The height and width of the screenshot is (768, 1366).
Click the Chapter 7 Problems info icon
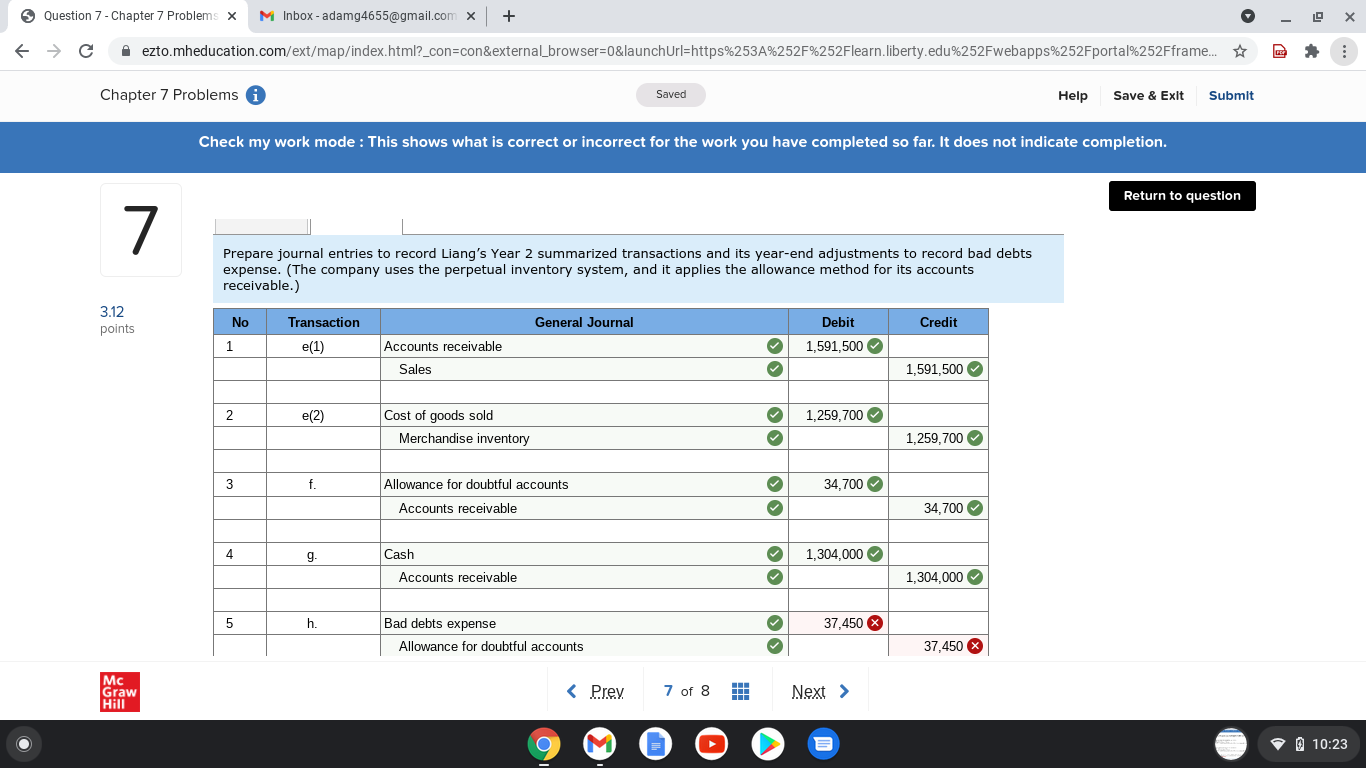[256, 95]
